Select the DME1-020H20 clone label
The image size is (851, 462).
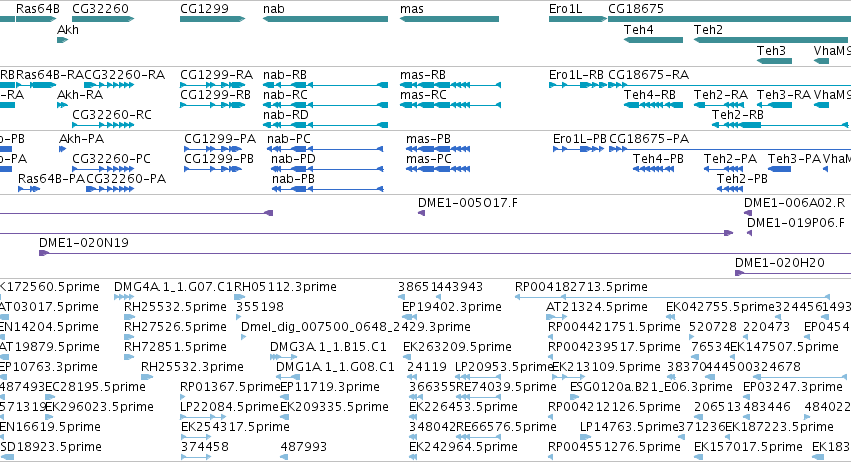pyautogui.click(x=779, y=263)
